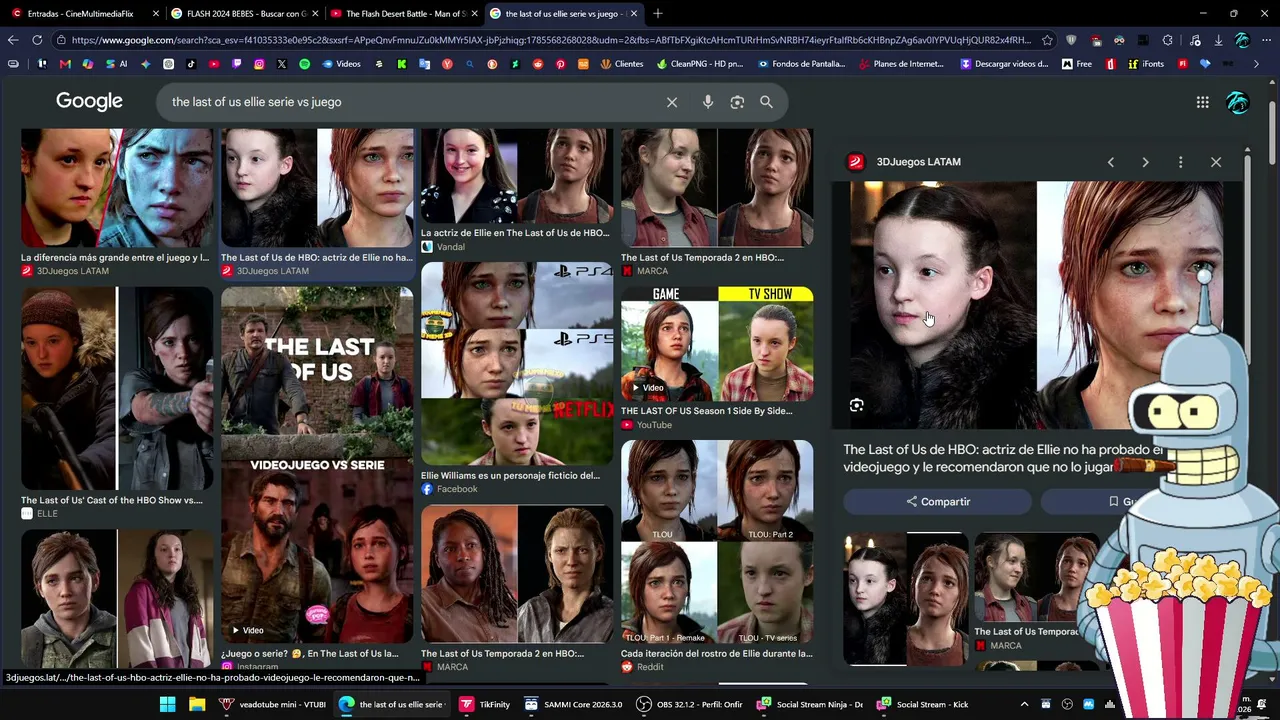Image resolution: width=1280 pixels, height=720 pixels.
Task: Click the Gmail bookmark icon
Action: click(65, 64)
